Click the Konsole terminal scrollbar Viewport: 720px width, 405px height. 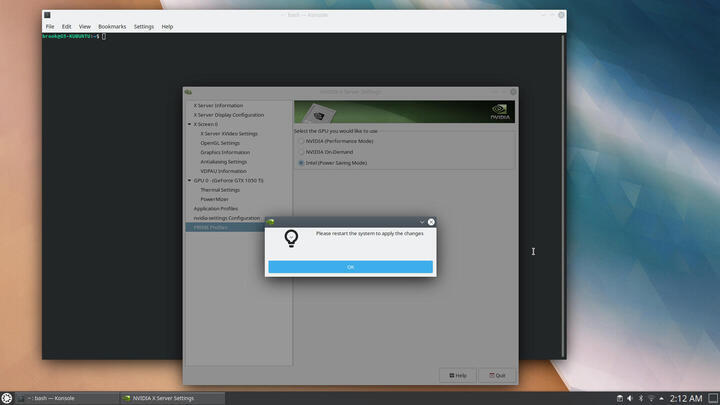coord(563,196)
